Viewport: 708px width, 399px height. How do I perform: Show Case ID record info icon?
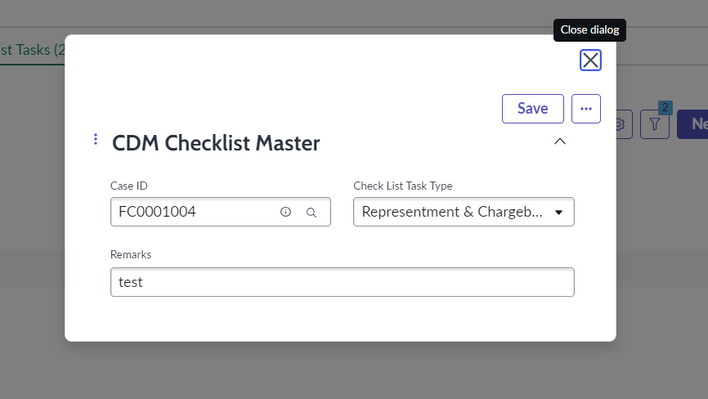tap(285, 212)
